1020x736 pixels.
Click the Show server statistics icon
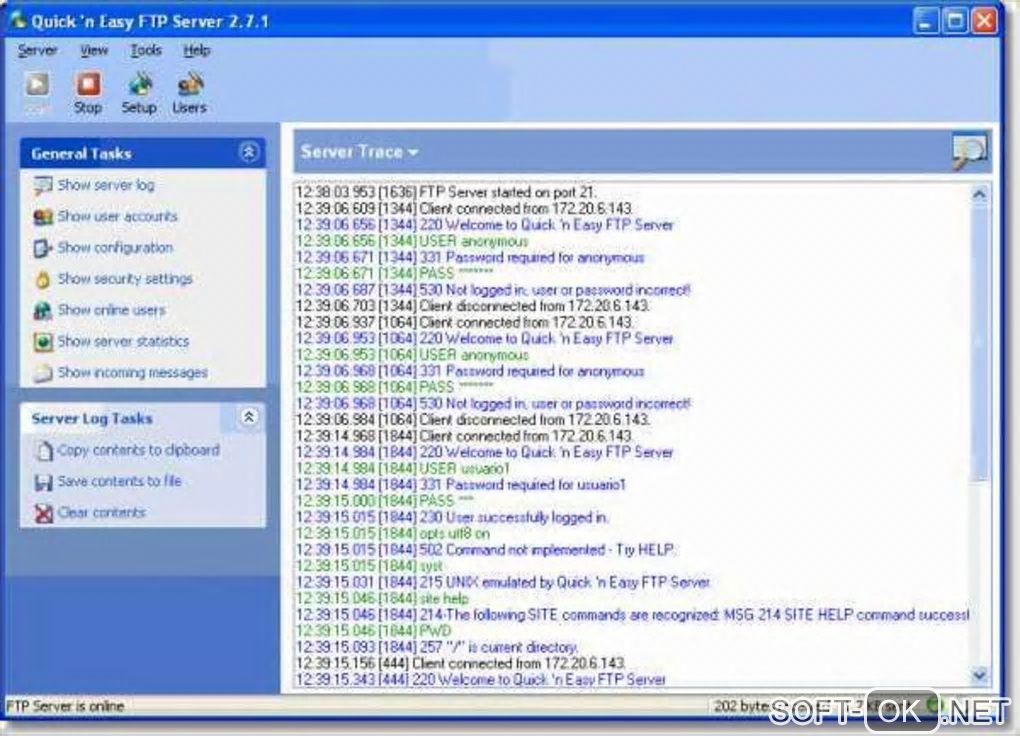click(43, 342)
